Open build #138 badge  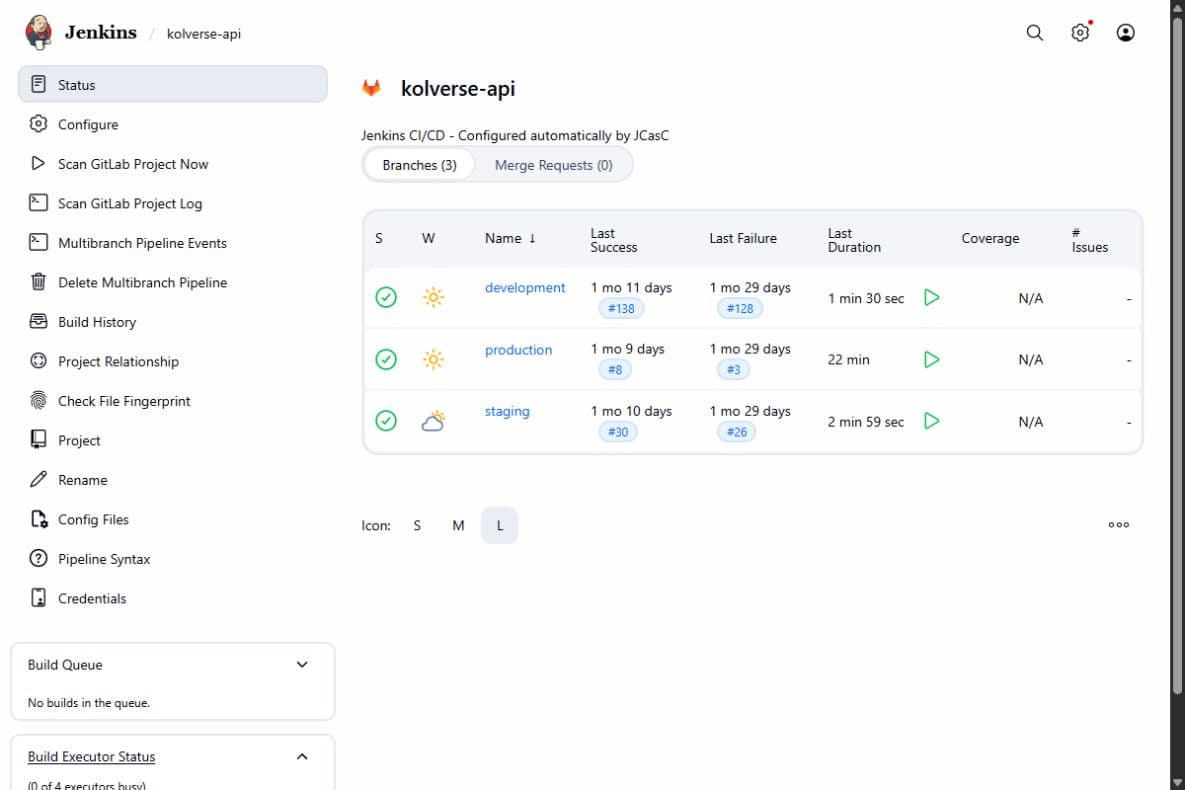pyautogui.click(x=621, y=308)
